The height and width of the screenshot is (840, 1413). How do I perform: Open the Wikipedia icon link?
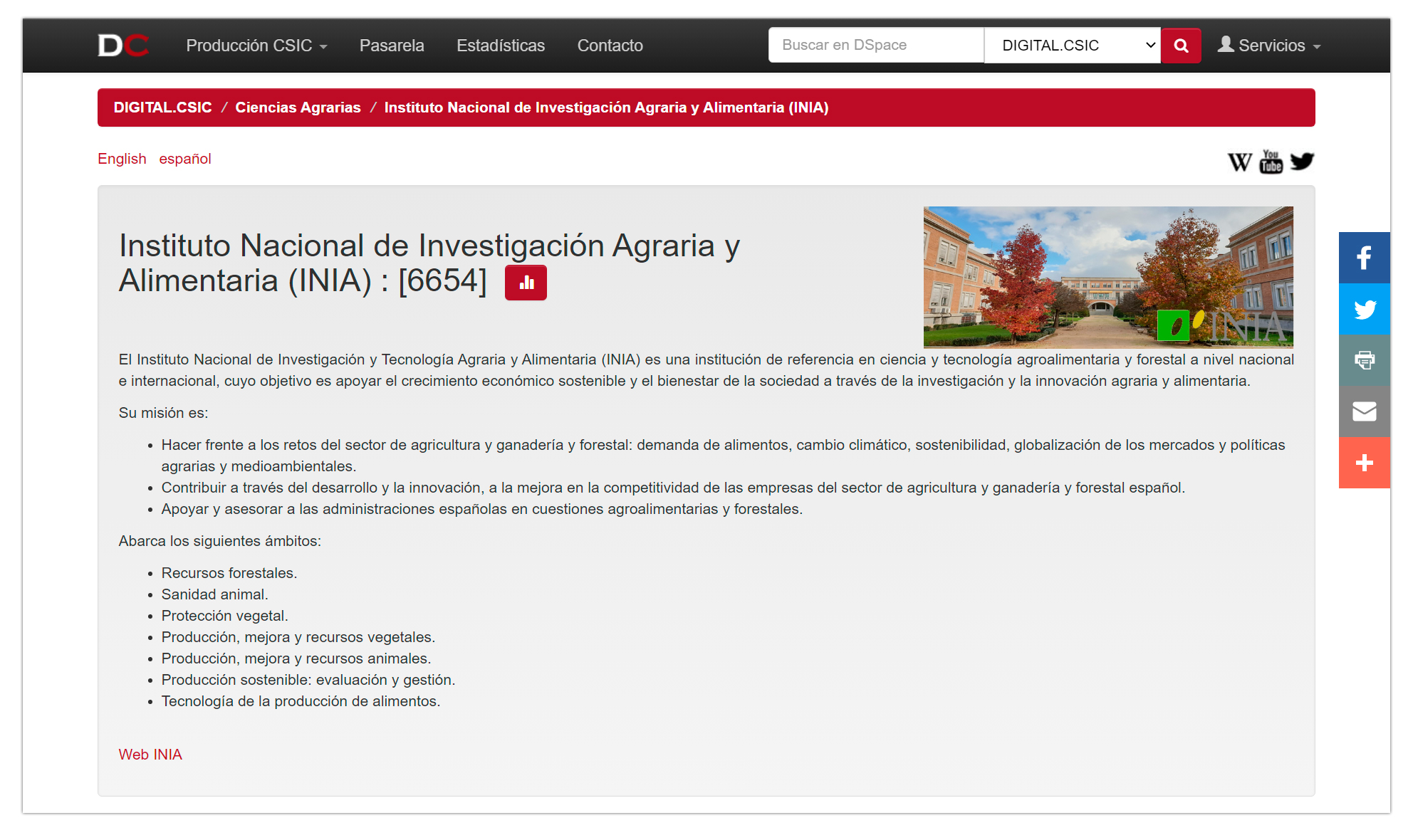[1239, 162]
